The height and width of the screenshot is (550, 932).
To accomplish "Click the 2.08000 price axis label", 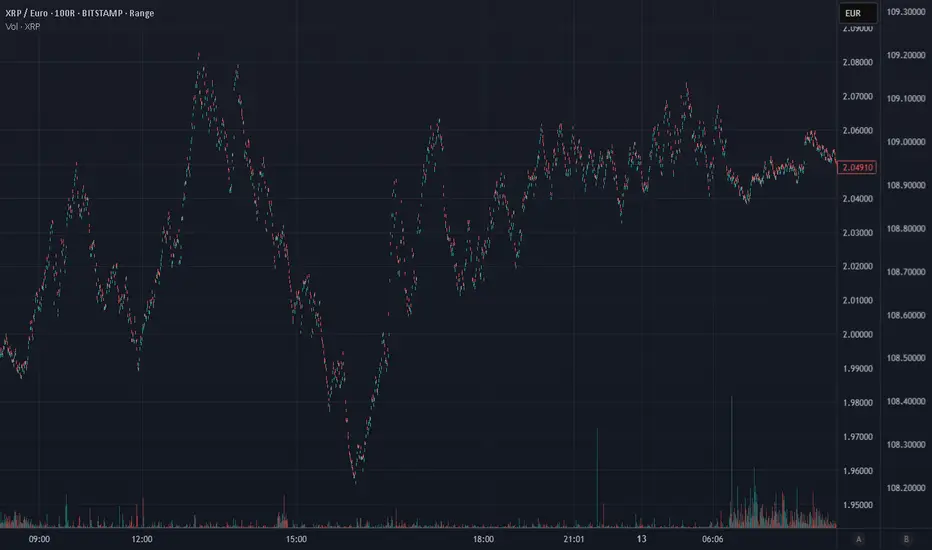I will 857,62.
